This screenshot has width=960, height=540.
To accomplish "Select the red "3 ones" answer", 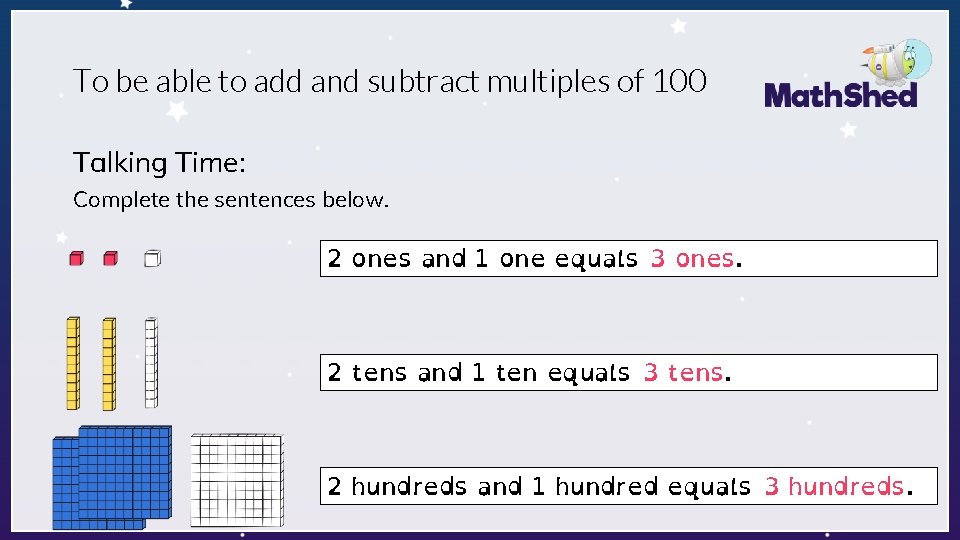I will click(692, 259).
